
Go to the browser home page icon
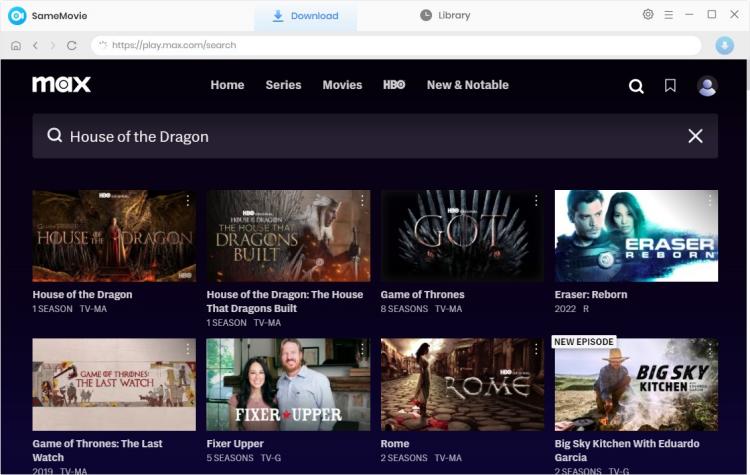pos(16,45)
